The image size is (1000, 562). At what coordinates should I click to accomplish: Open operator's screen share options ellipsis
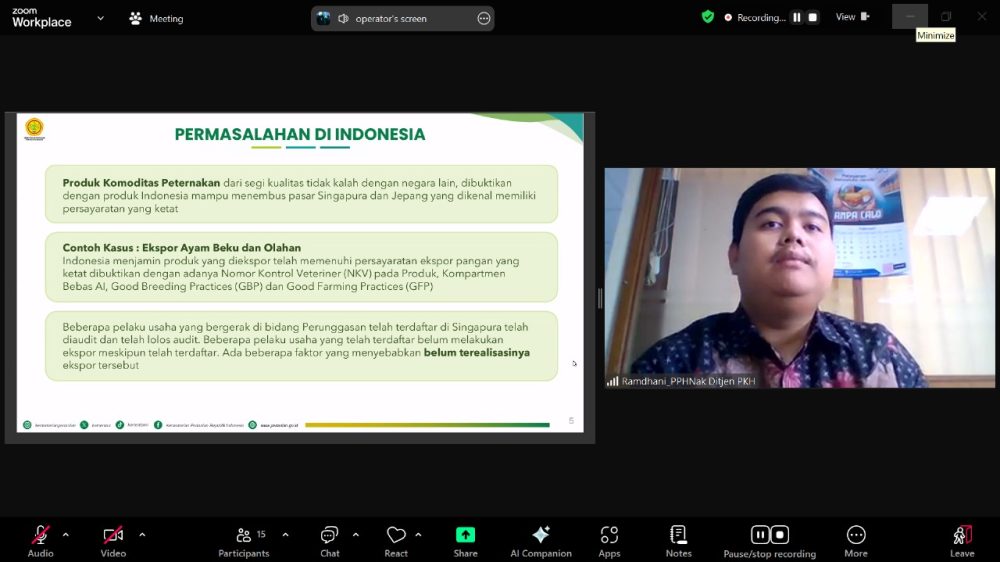pos(484,18)
